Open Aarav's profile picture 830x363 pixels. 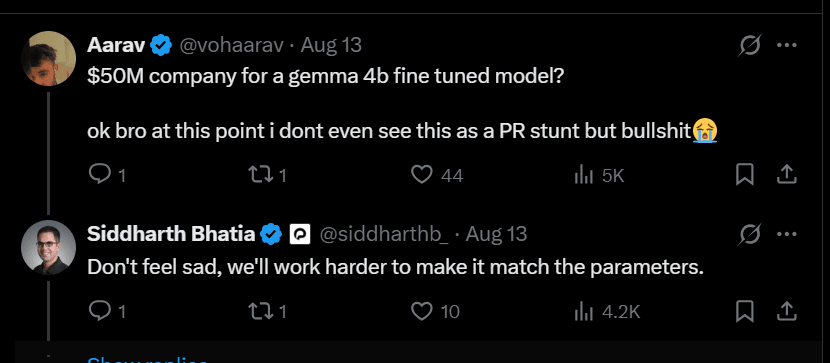pos(48,58)
